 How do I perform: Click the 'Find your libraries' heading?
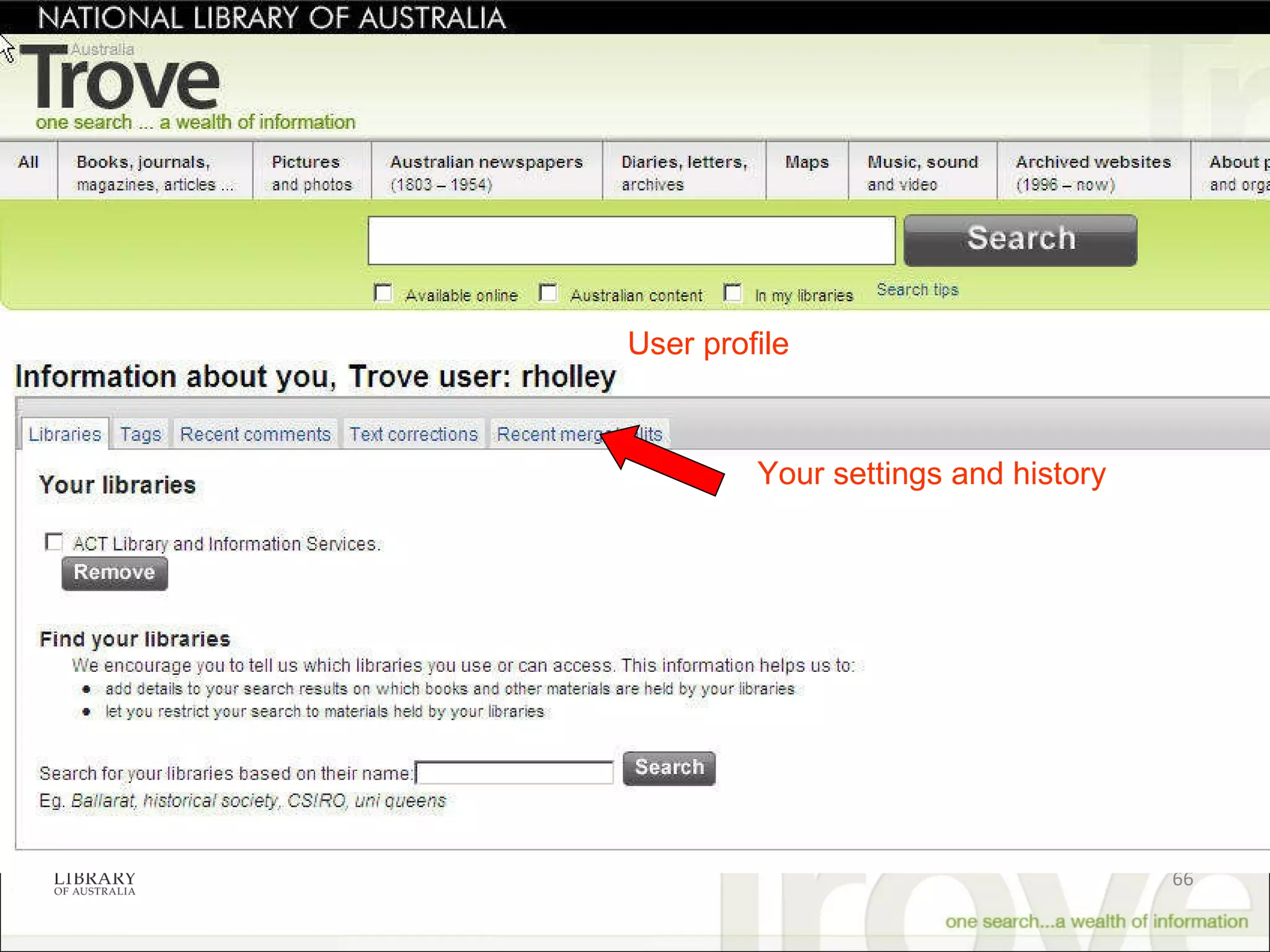tap(135, 639)
